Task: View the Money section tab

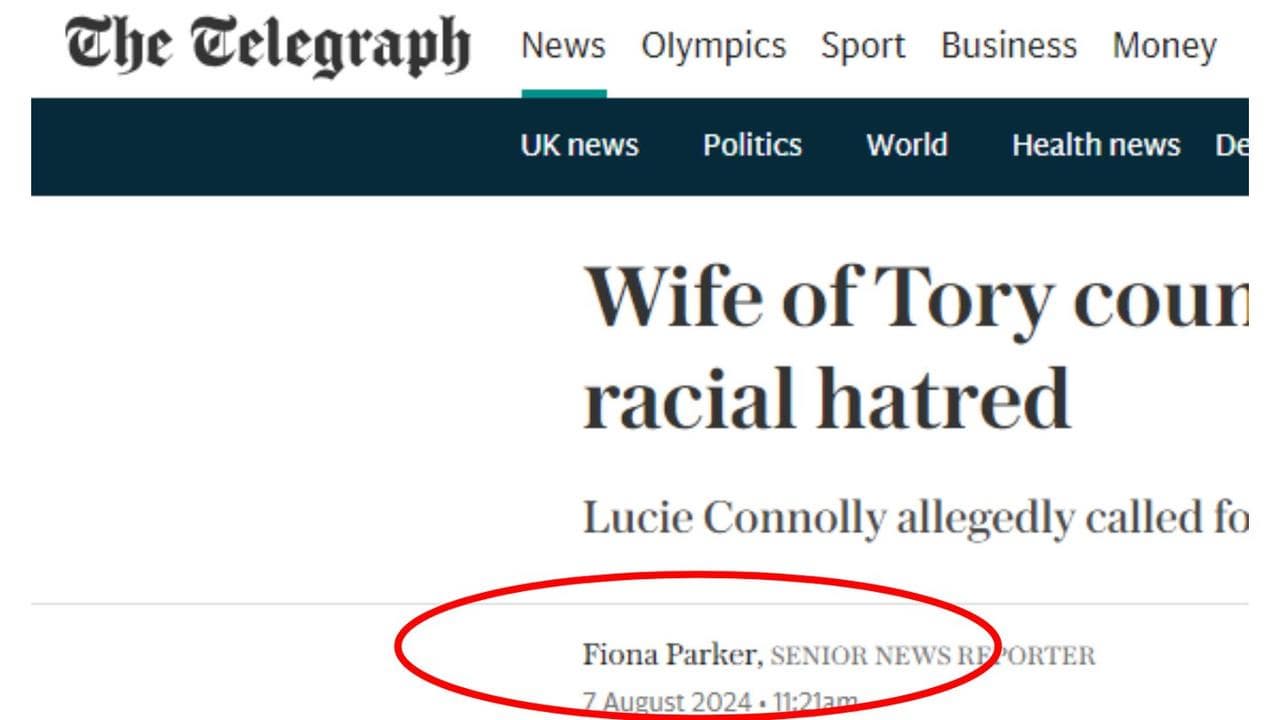Action: click(x=1163, y=45)
